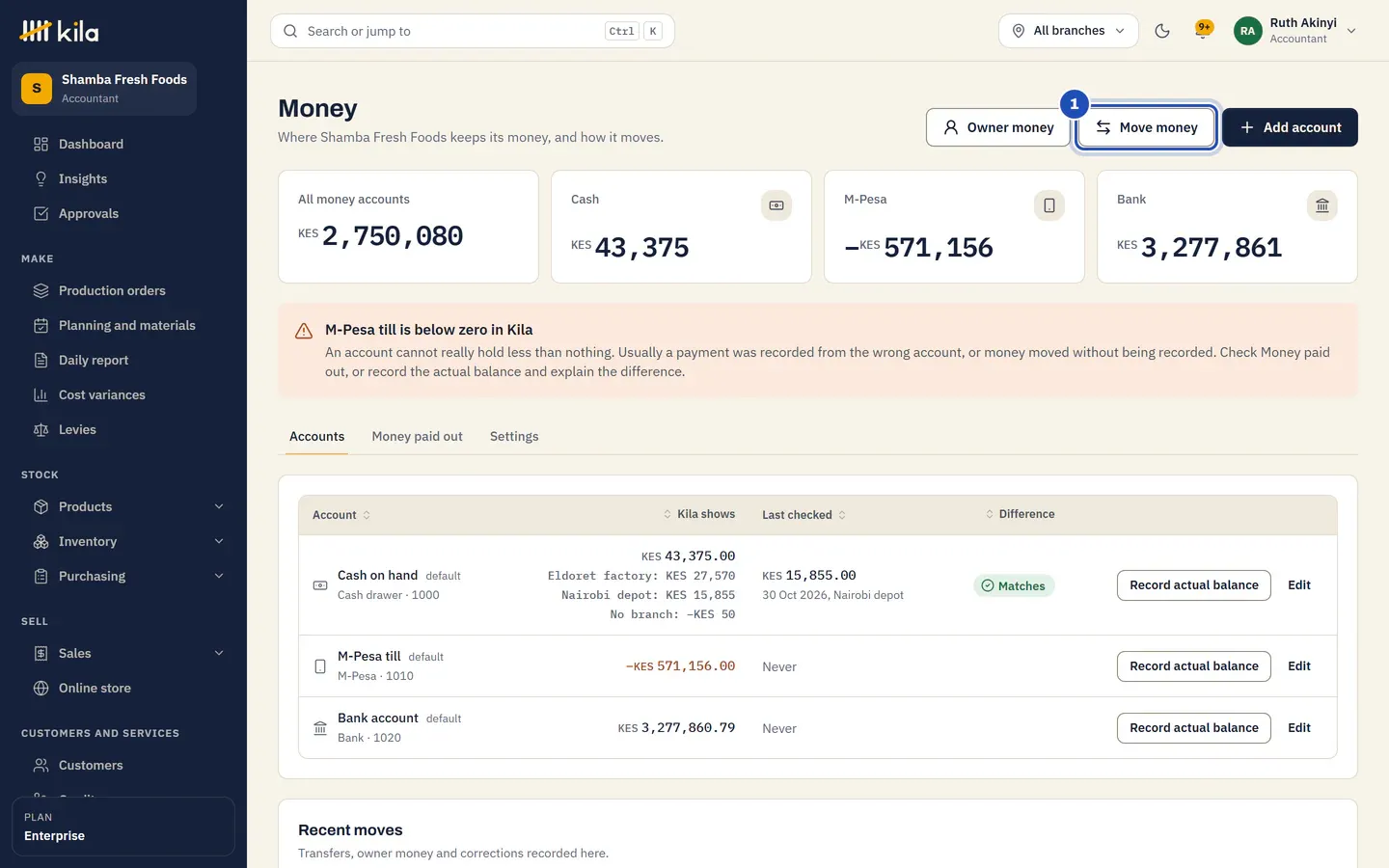Screen dimensions: 1389x868
Task: Open notifications with 9+ badge
Action: [x=1203, y=30]
